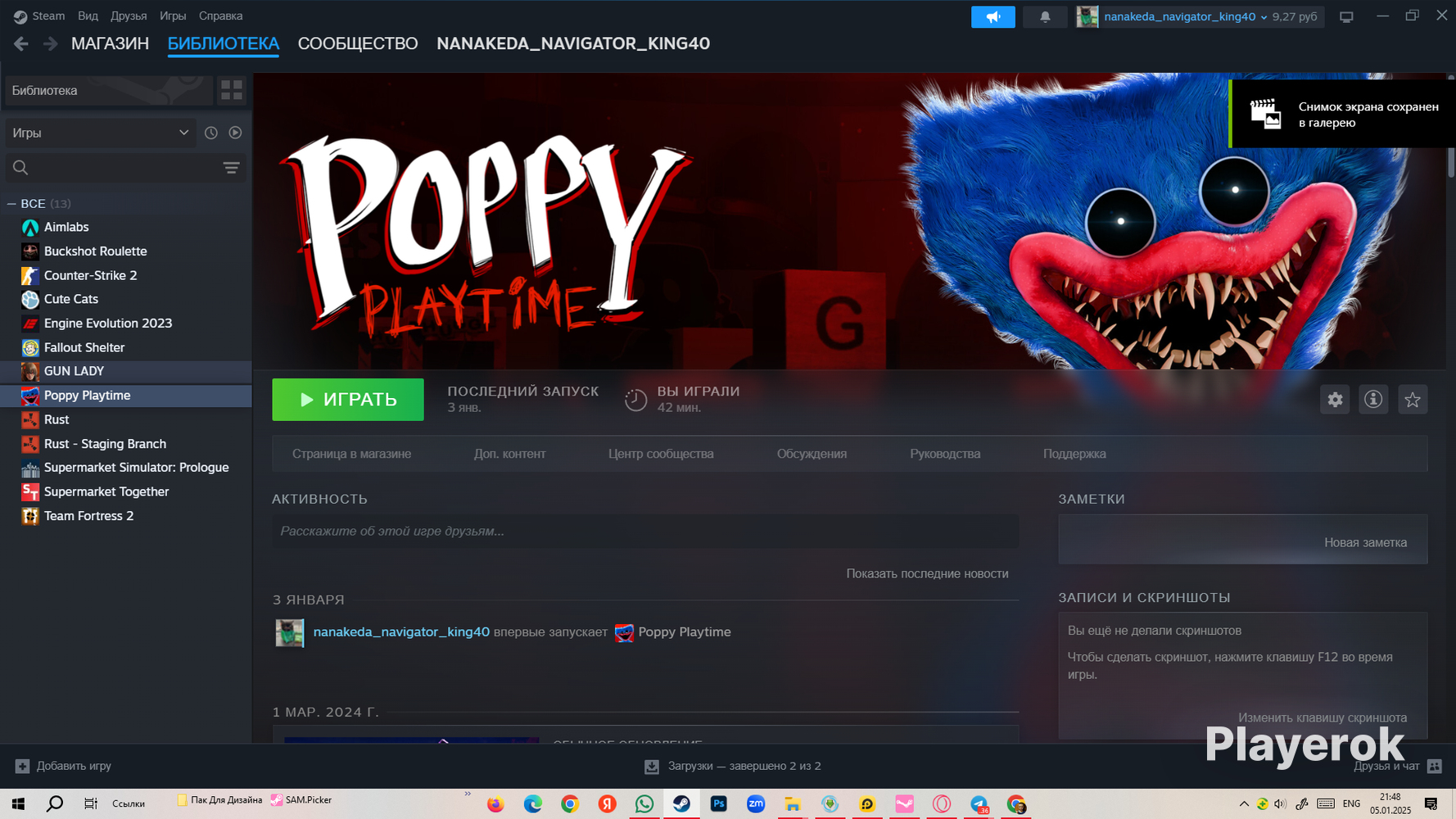Screen dimensions: 1456x819
Task: Focus the activity message input box
Action: click(x=645, y=532)
